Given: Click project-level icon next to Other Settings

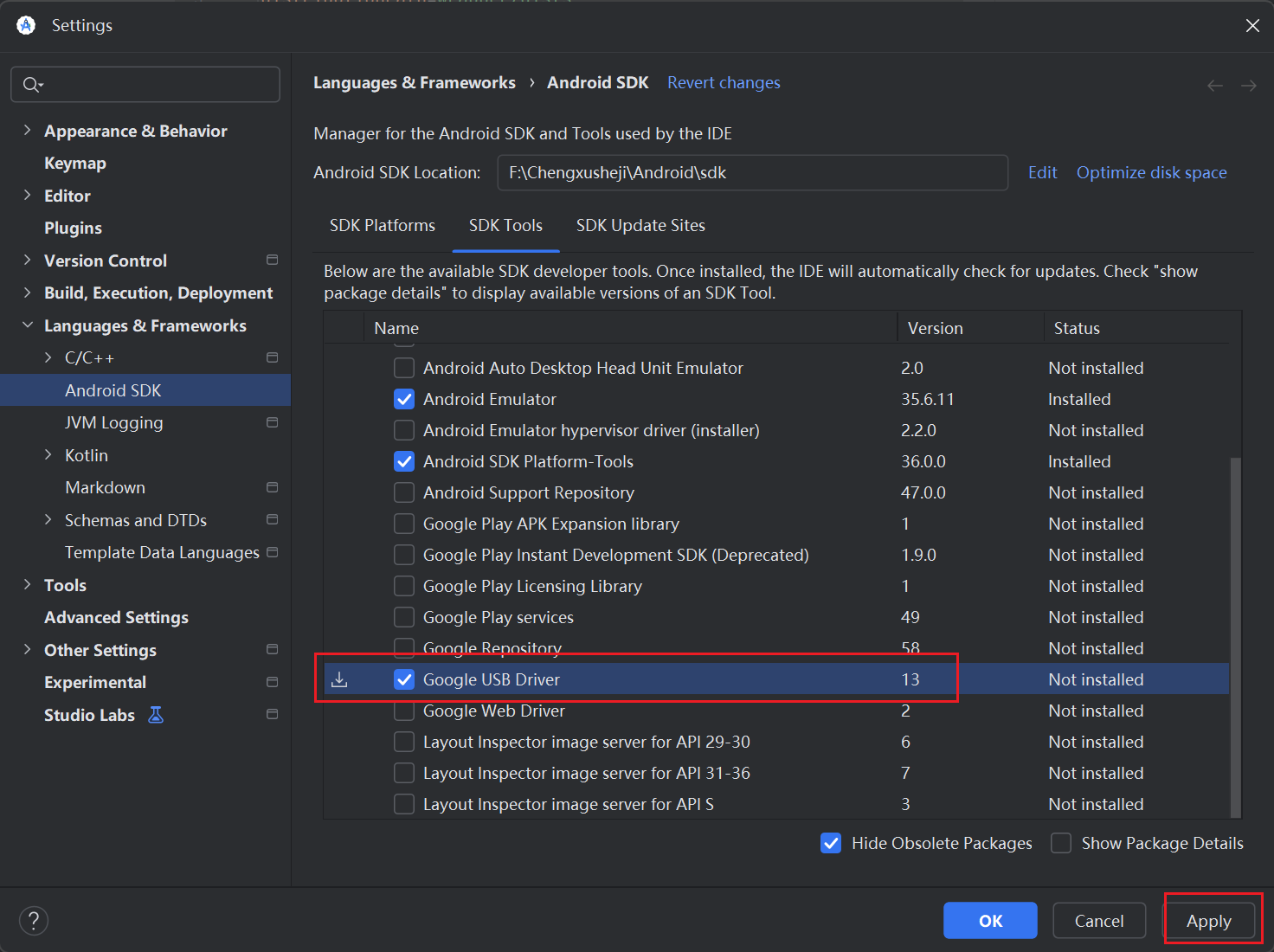Looking at the screenshot, I should point(273,649).
